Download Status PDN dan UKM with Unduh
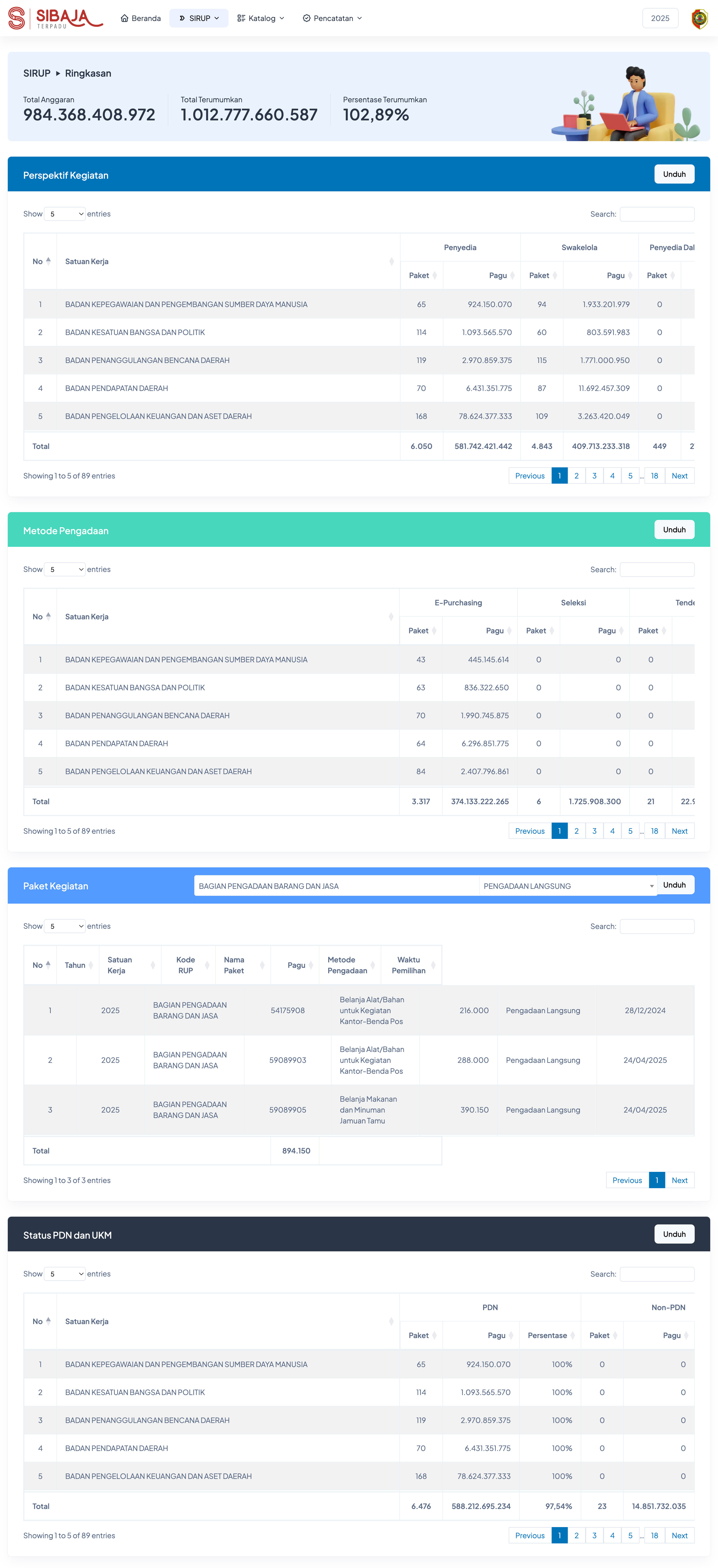The width and height of the screenshot is (718, 1568). 674,1235
